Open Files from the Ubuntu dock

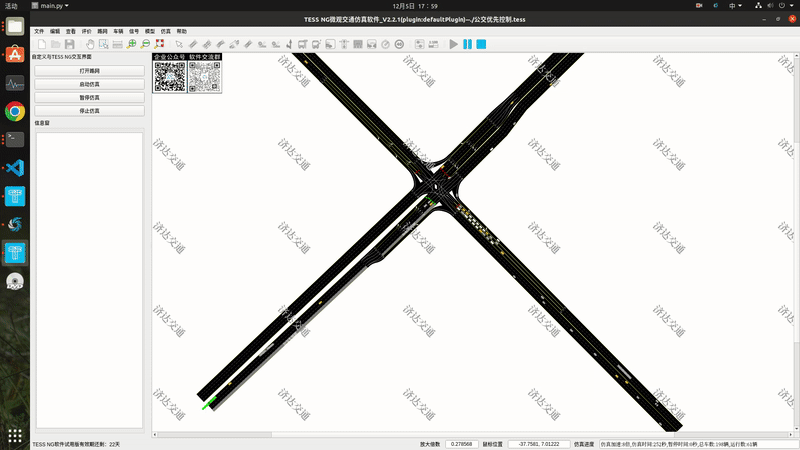(x=15, y=26)
